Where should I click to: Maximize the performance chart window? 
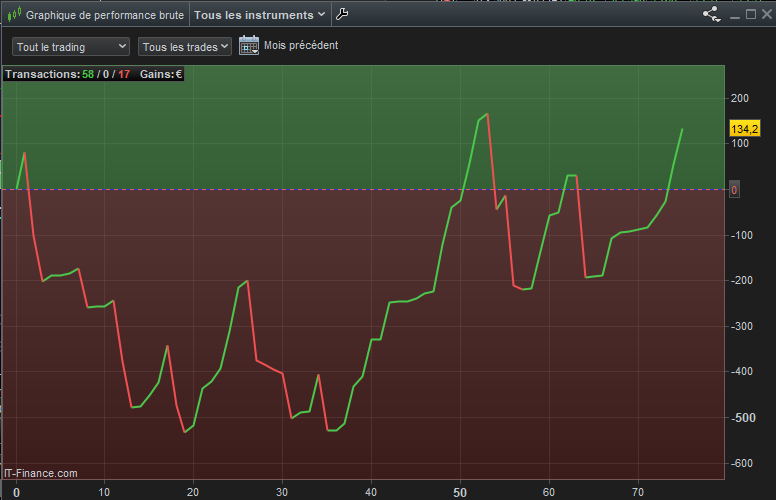click(751, 14)
